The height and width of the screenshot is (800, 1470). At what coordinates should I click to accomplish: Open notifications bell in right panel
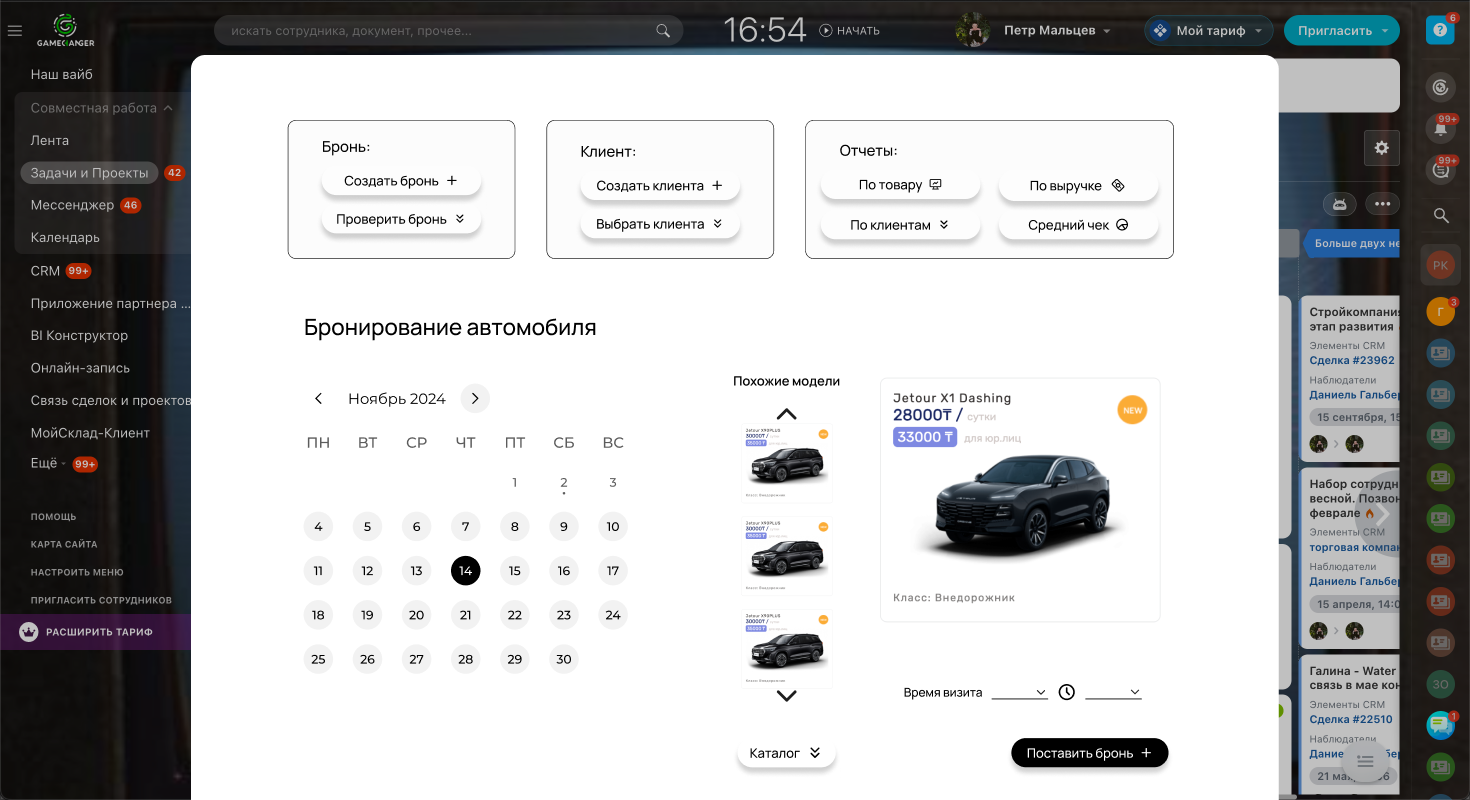tap(1440, 130)
